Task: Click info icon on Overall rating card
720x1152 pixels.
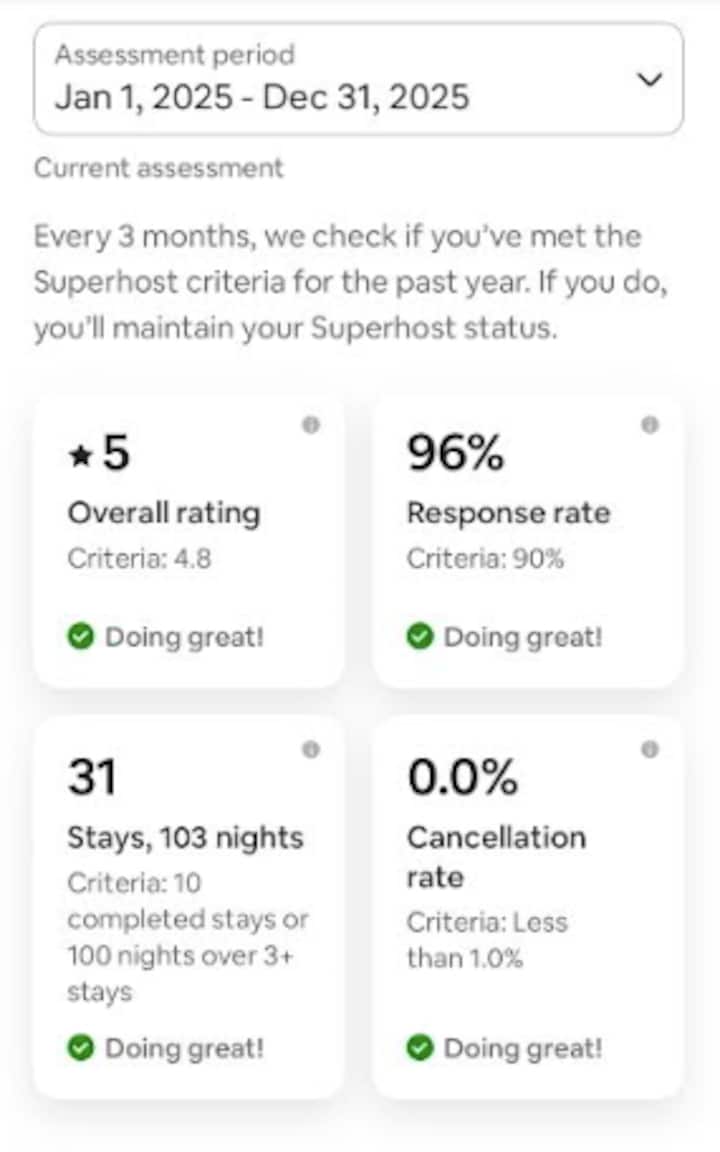Action: [311, 425]
